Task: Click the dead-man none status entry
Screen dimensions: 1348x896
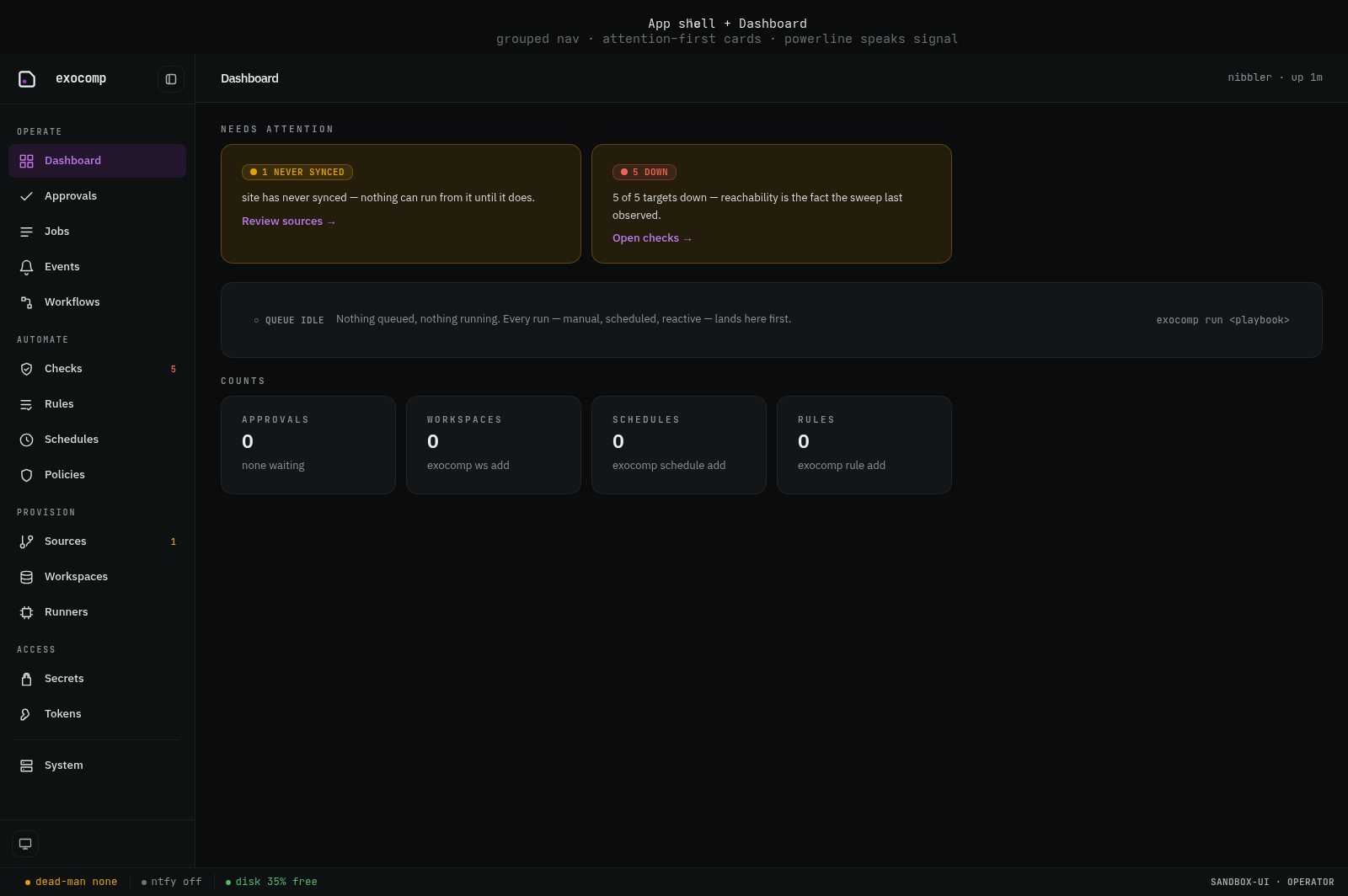Action: pyautogui.click(x=72, y=882)
